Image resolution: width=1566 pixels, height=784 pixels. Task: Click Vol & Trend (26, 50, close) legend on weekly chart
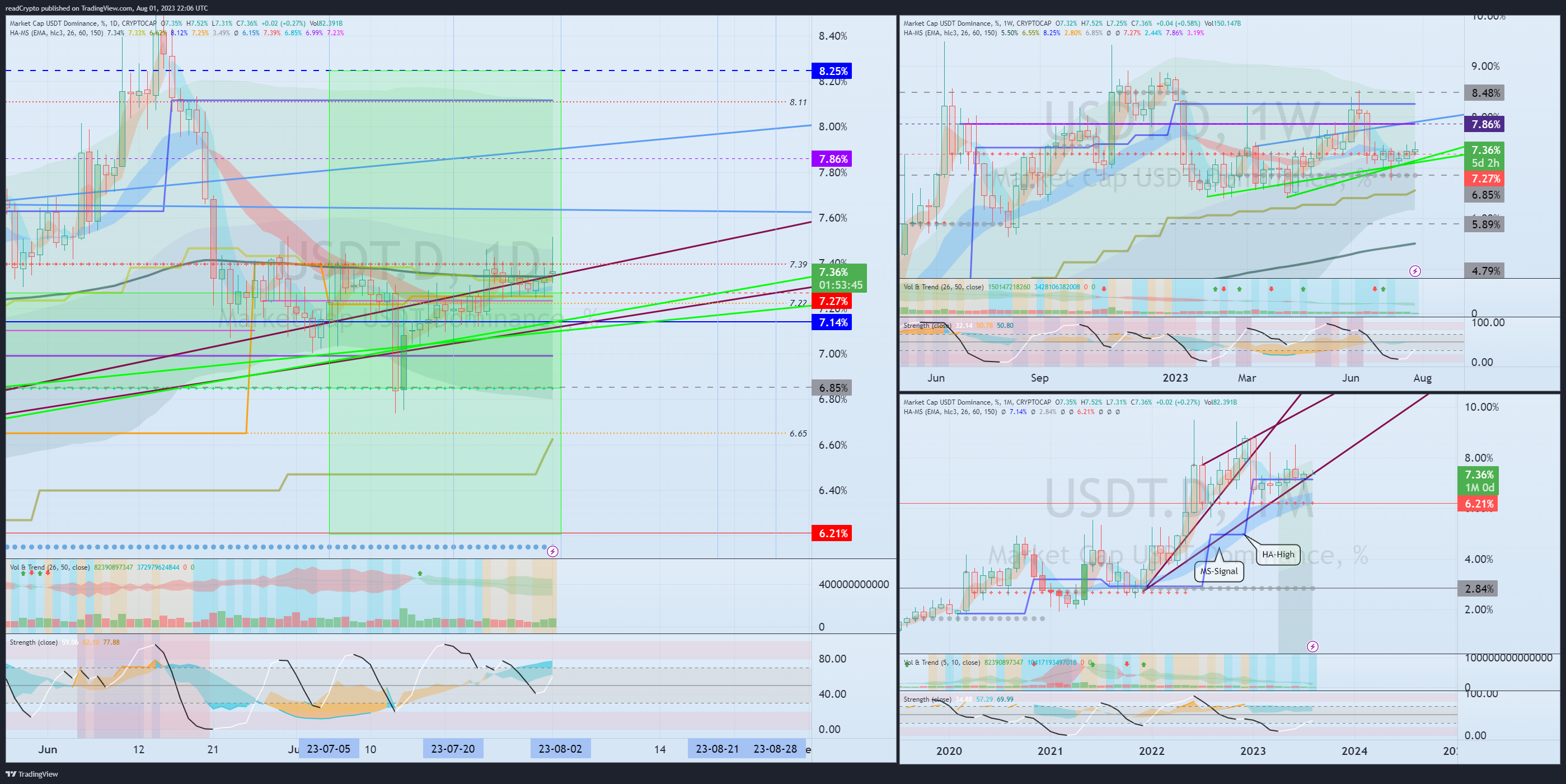pyautogui.click(x=944, y=287)
